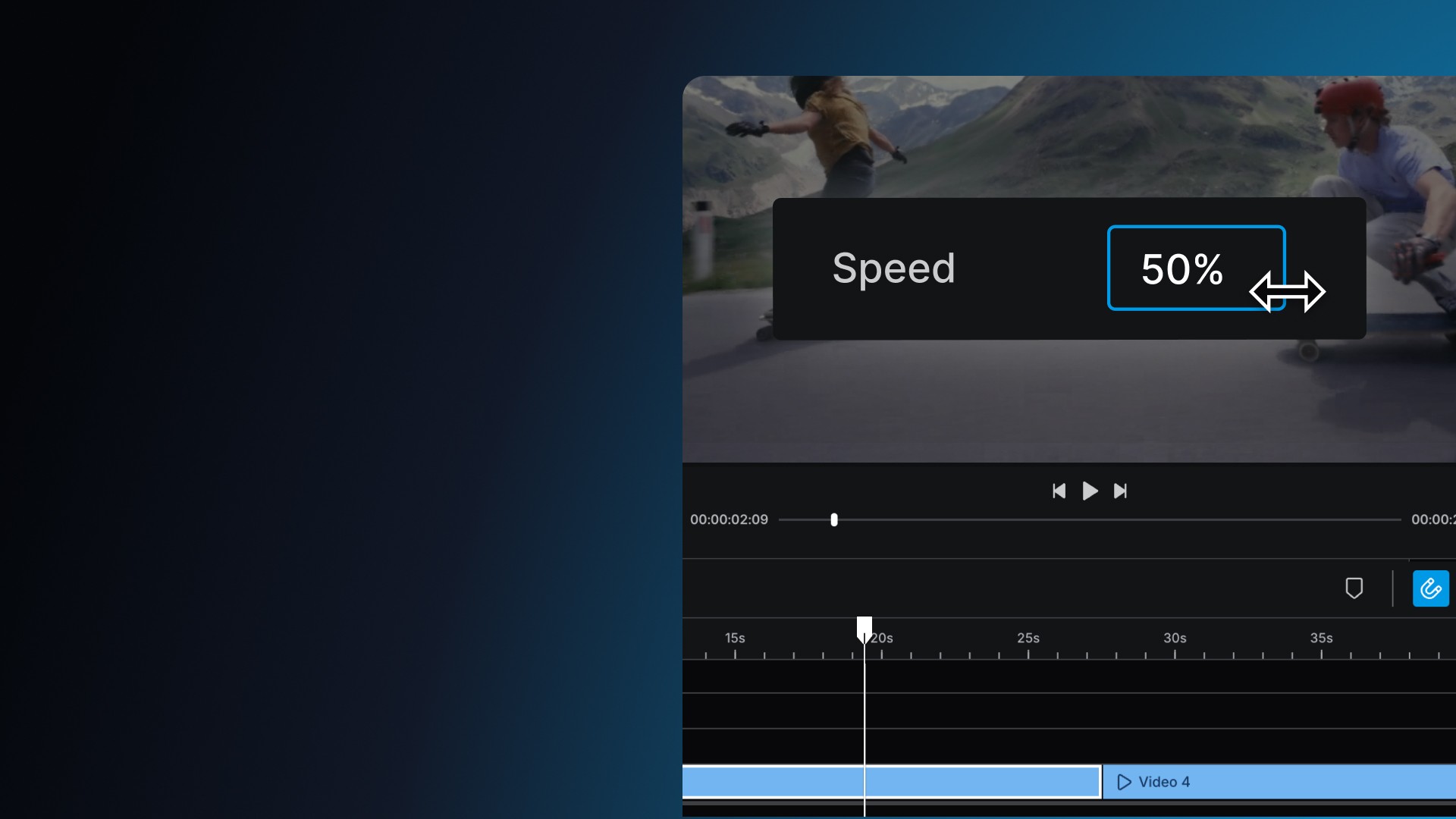Select the Video 4 clip label
This screenshot has height=819, width=1456.
1164,782
